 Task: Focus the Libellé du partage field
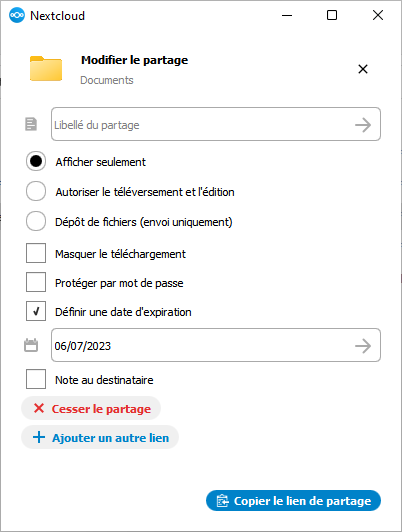click(x=216, y=124)
